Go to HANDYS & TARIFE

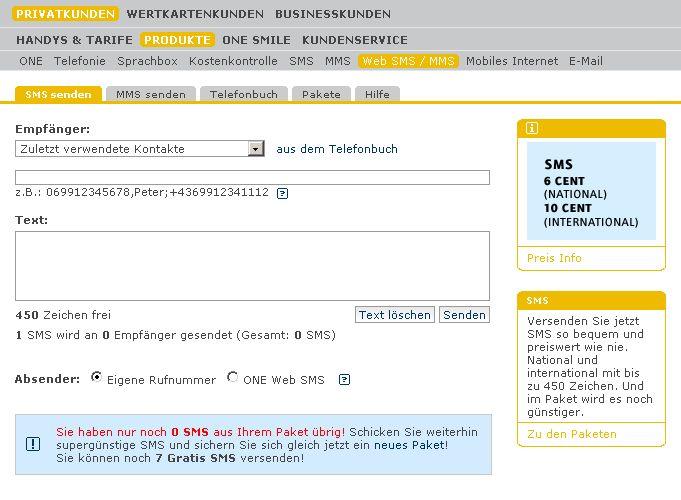(x=74, y=40)
